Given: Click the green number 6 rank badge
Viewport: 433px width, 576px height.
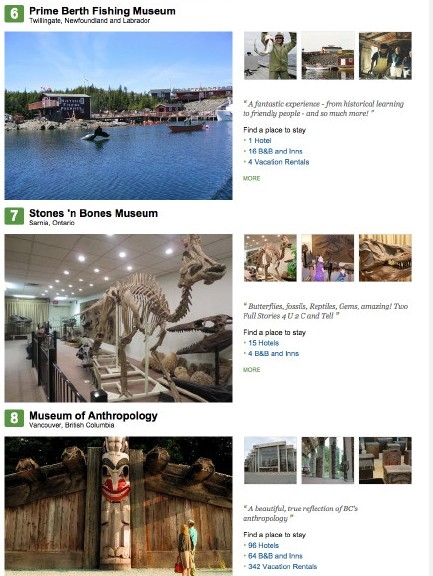Looking at the screenshot, I should (x=14, y=14).
